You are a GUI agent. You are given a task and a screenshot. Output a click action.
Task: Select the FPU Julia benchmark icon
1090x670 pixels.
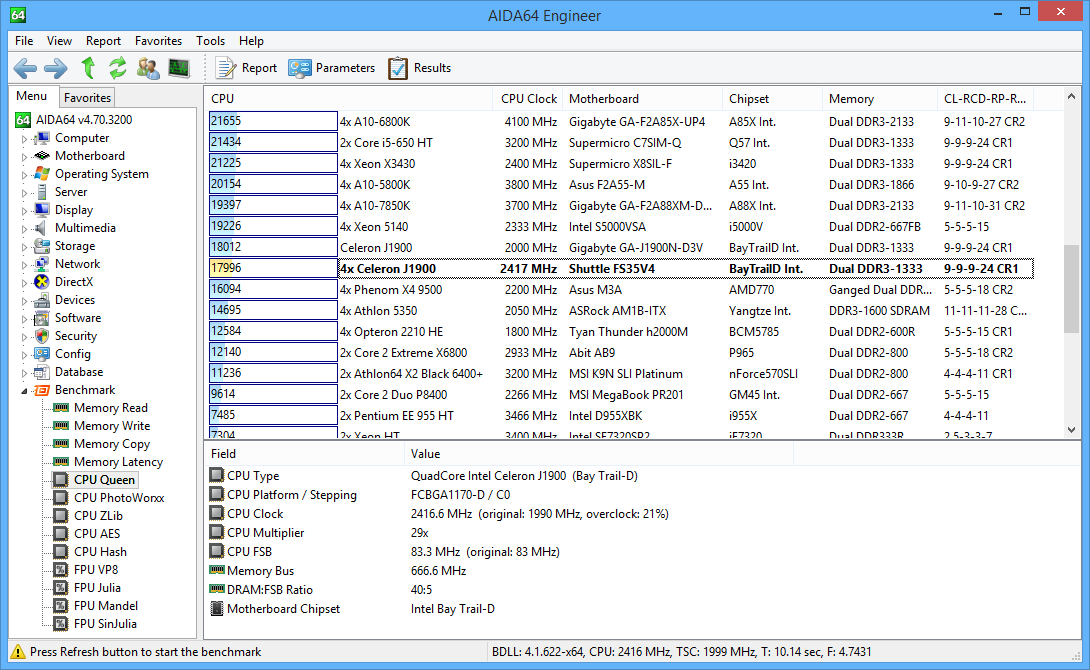click(x=61, y=588)
